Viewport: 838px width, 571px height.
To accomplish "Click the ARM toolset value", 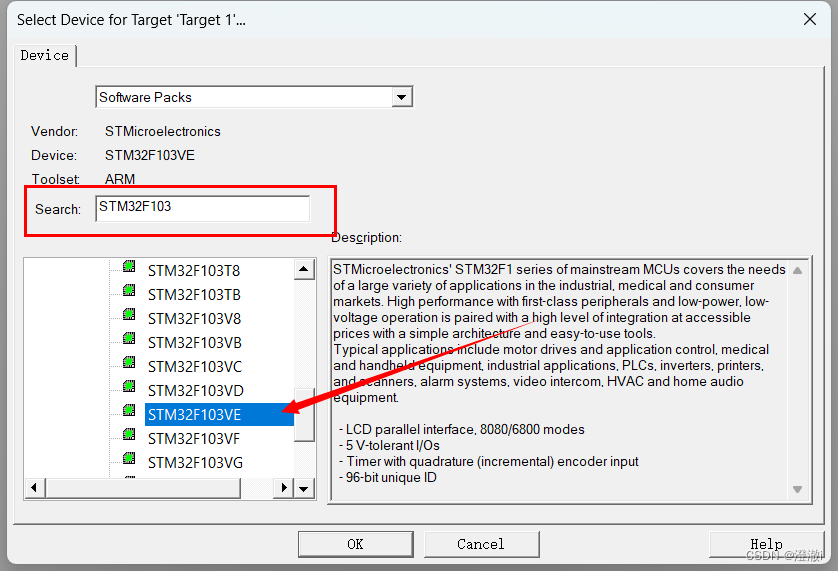I will click(120, 179).
